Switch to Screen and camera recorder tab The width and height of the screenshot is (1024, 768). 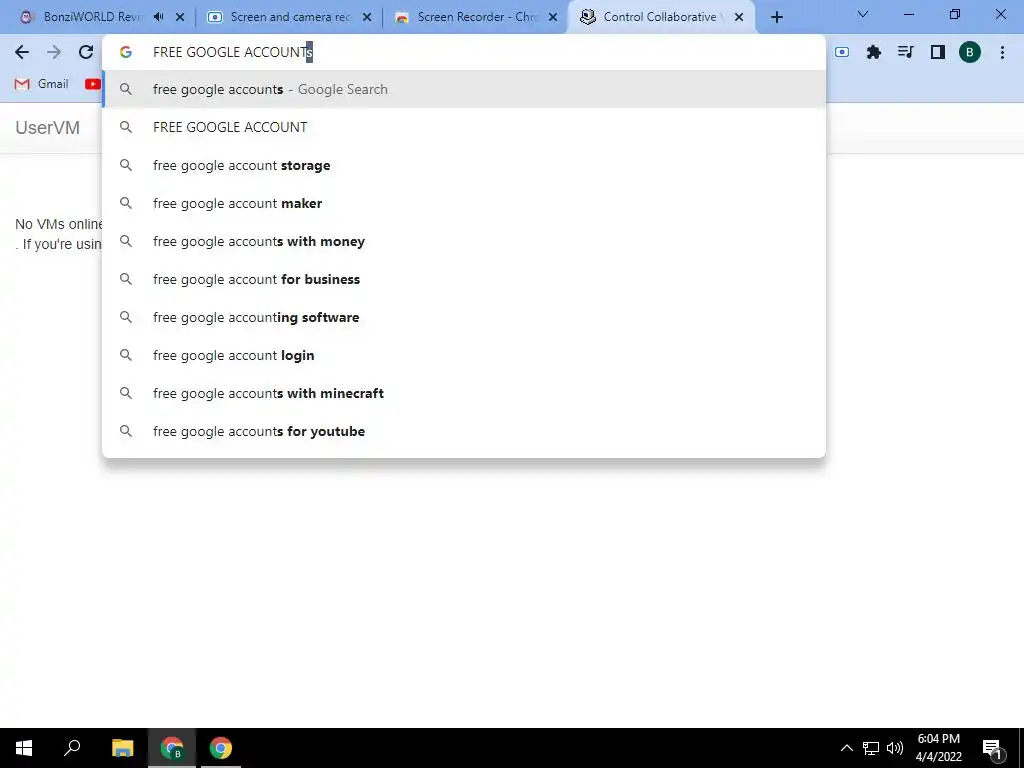[287, 17]
